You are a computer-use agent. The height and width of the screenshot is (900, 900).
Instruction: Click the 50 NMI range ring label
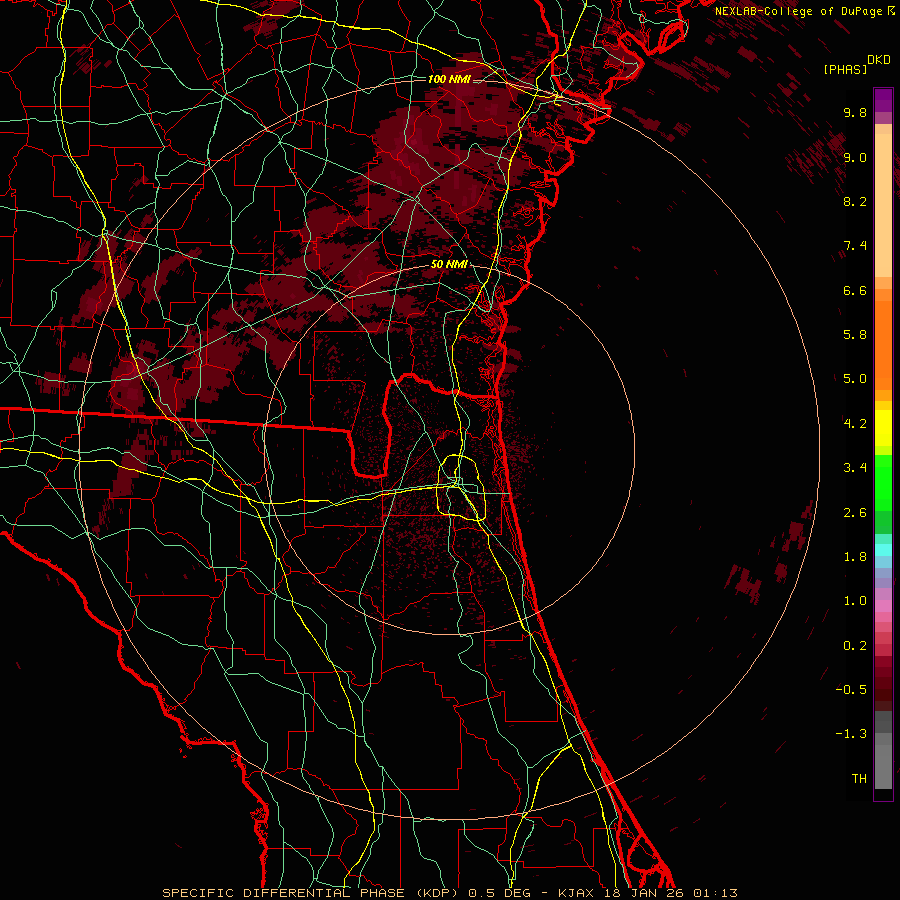[x=449, y=265]
